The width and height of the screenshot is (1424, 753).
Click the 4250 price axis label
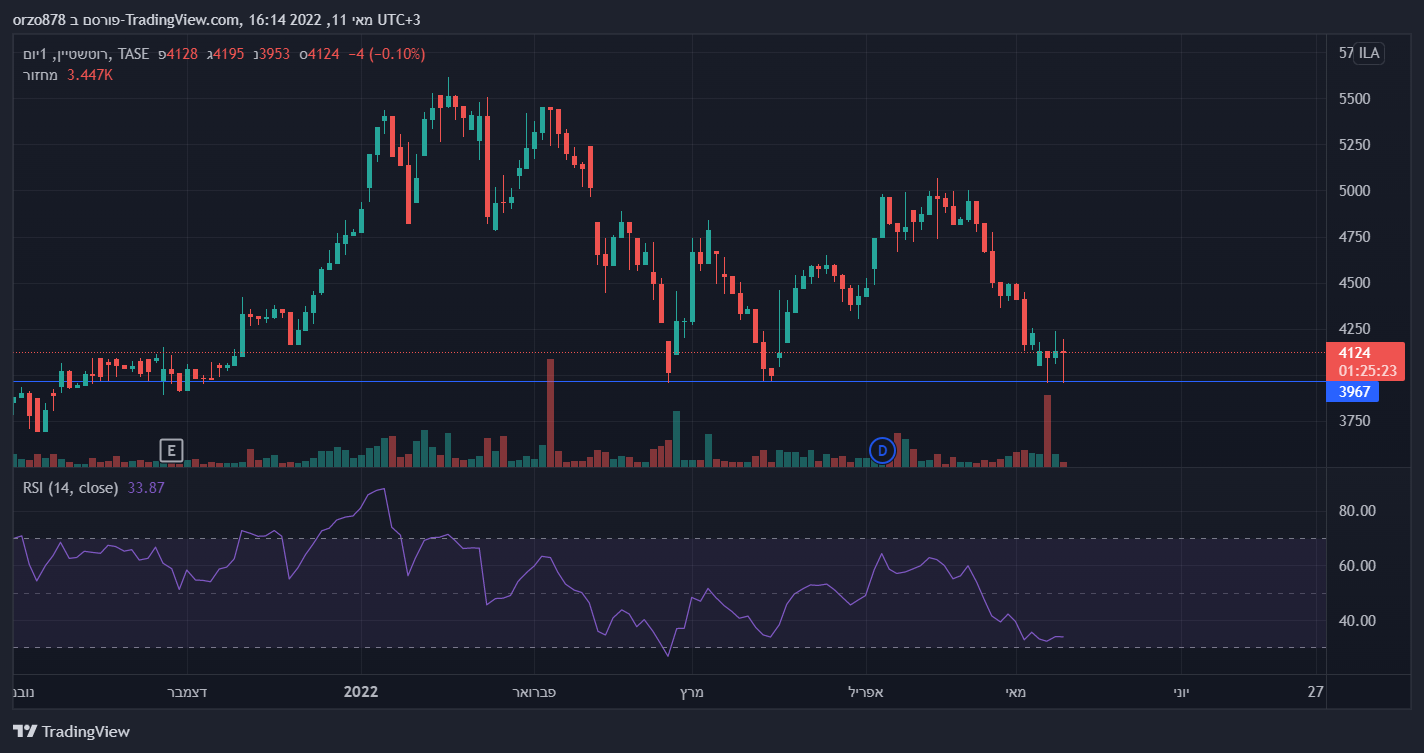pyautogui.click(x=1354, y=329)
